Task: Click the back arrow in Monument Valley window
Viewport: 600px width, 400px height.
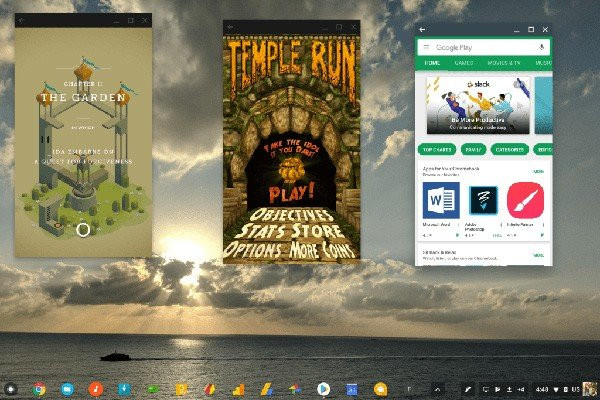Action: click(22, 20)
